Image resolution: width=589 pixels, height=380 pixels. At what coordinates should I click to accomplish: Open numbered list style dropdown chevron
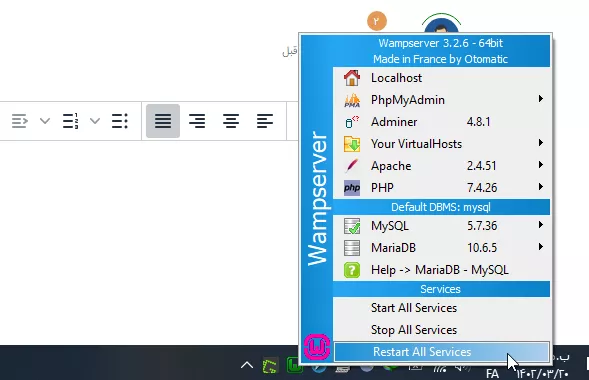(x=45, y=121)
